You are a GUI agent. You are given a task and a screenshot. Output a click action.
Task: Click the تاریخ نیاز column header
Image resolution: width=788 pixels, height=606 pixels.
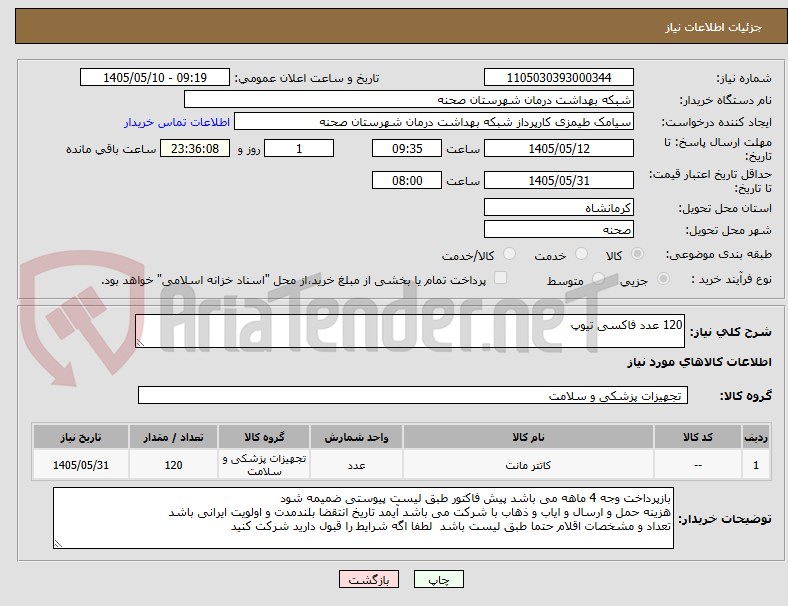coord(81,437)
